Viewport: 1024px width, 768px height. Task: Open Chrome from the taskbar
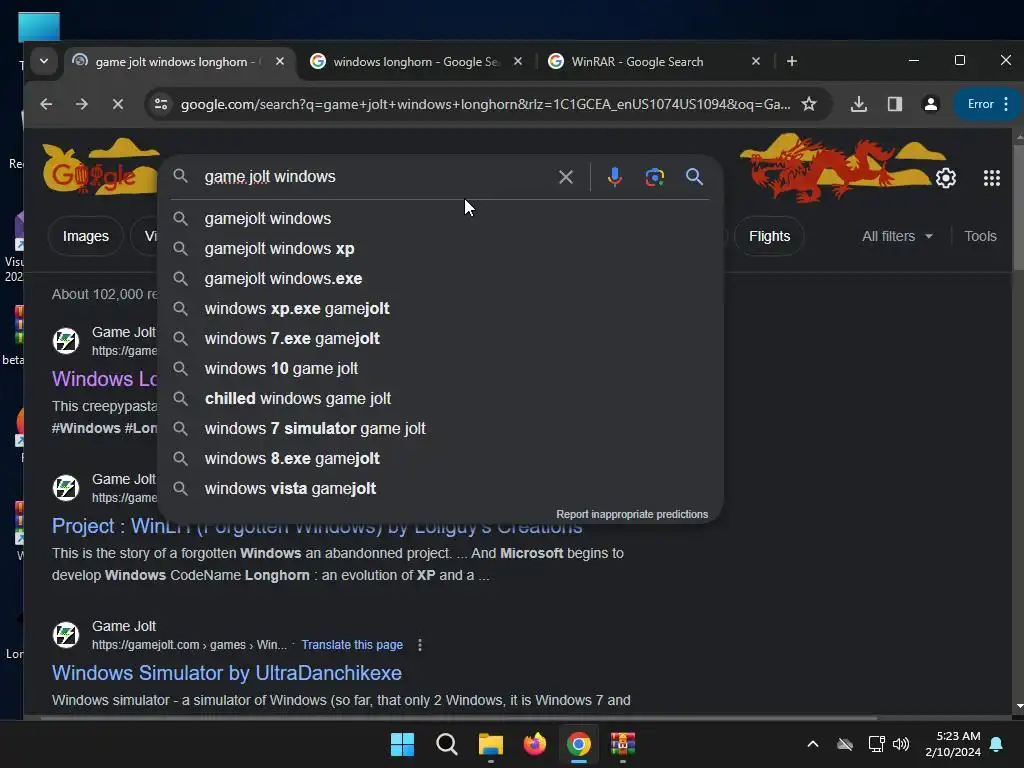coord(579,744)
